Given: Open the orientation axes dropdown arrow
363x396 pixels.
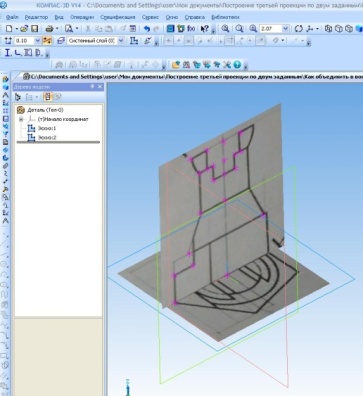Looking at the screenshot, I should click(x=317, y=29).
